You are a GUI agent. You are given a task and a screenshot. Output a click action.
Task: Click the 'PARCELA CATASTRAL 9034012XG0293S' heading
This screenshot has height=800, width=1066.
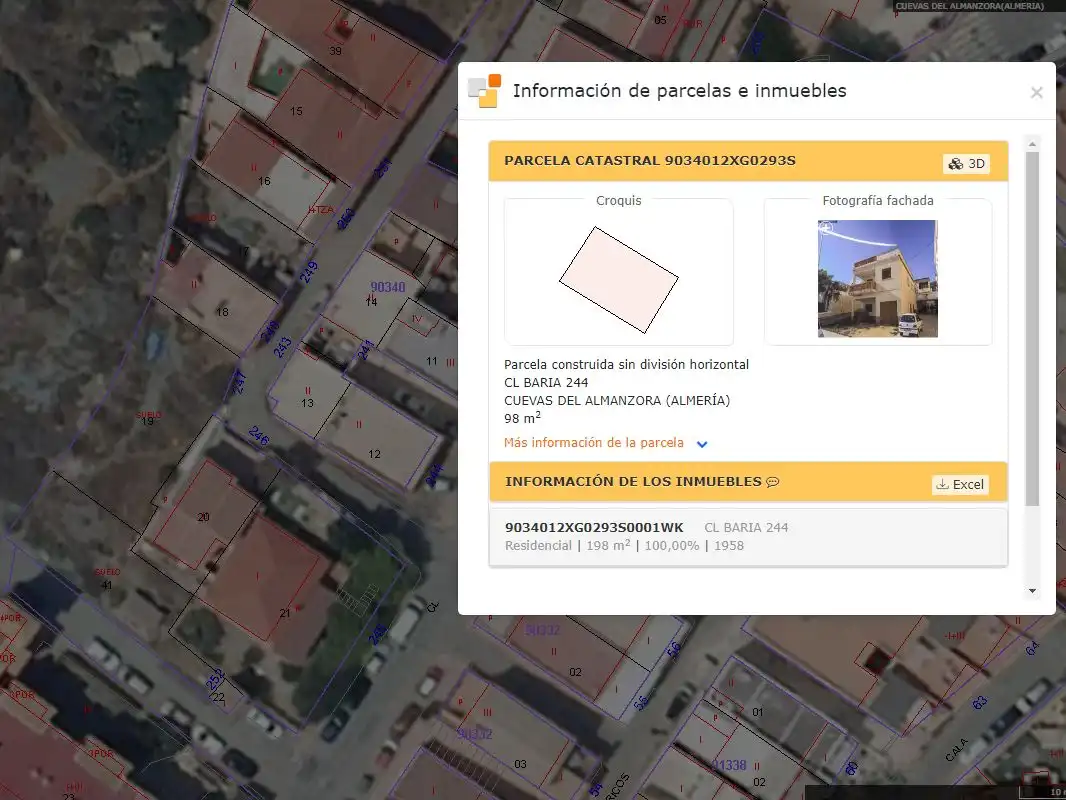[649, 161]
